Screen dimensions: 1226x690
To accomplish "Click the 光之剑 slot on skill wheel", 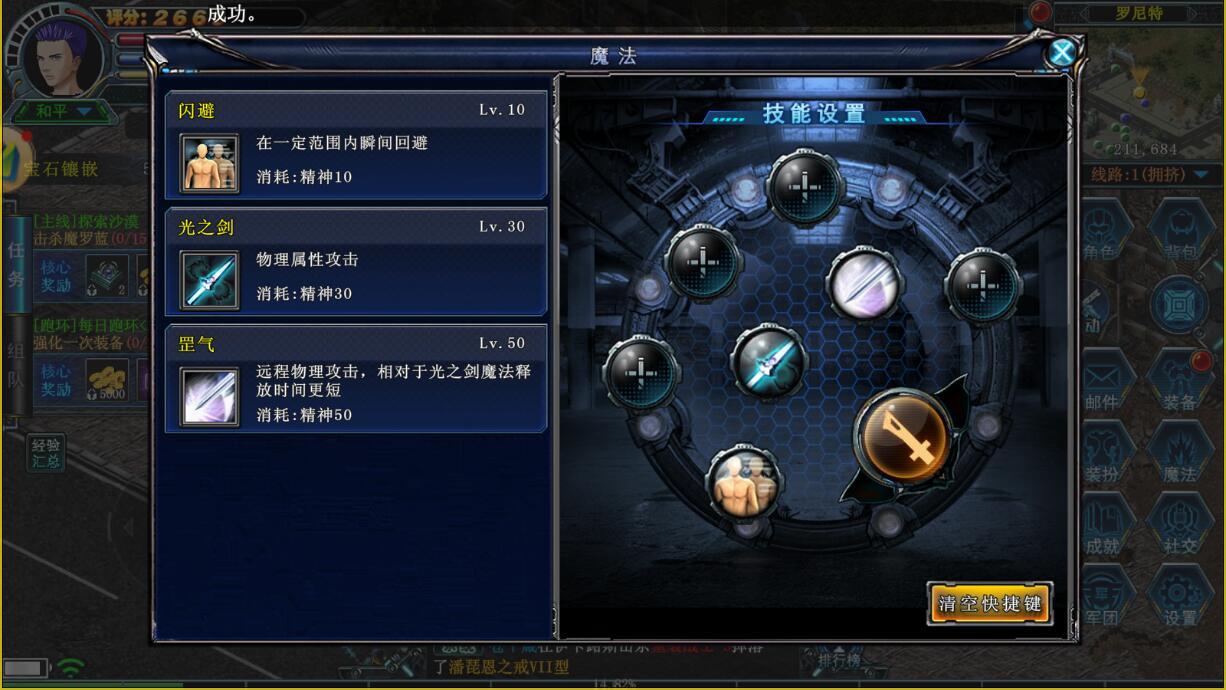I will 768,361.
